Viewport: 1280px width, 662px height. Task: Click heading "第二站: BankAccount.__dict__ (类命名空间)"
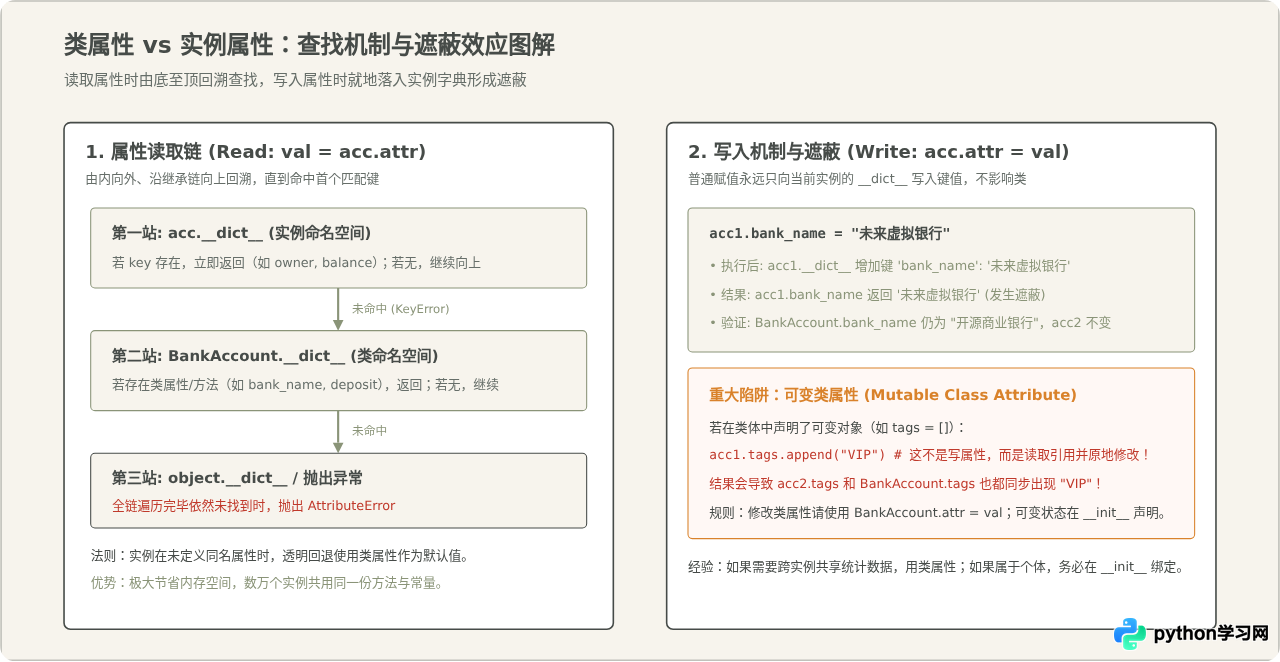(275, 356)
